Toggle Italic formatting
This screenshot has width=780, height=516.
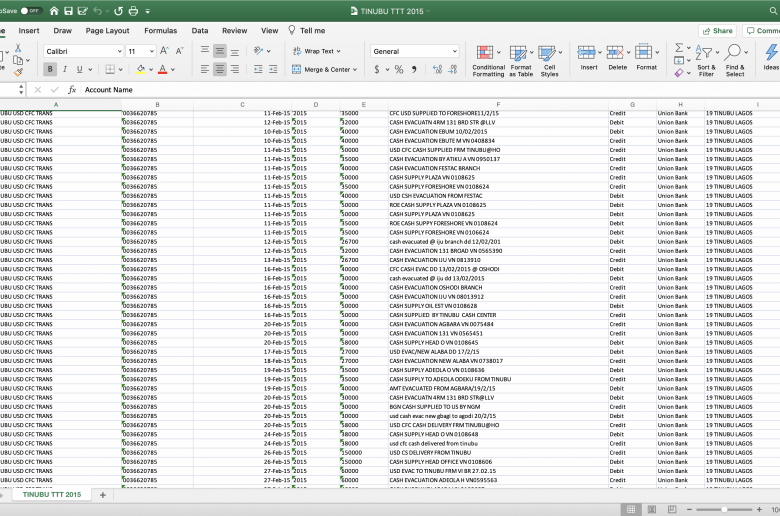click(x=65, y=69)
